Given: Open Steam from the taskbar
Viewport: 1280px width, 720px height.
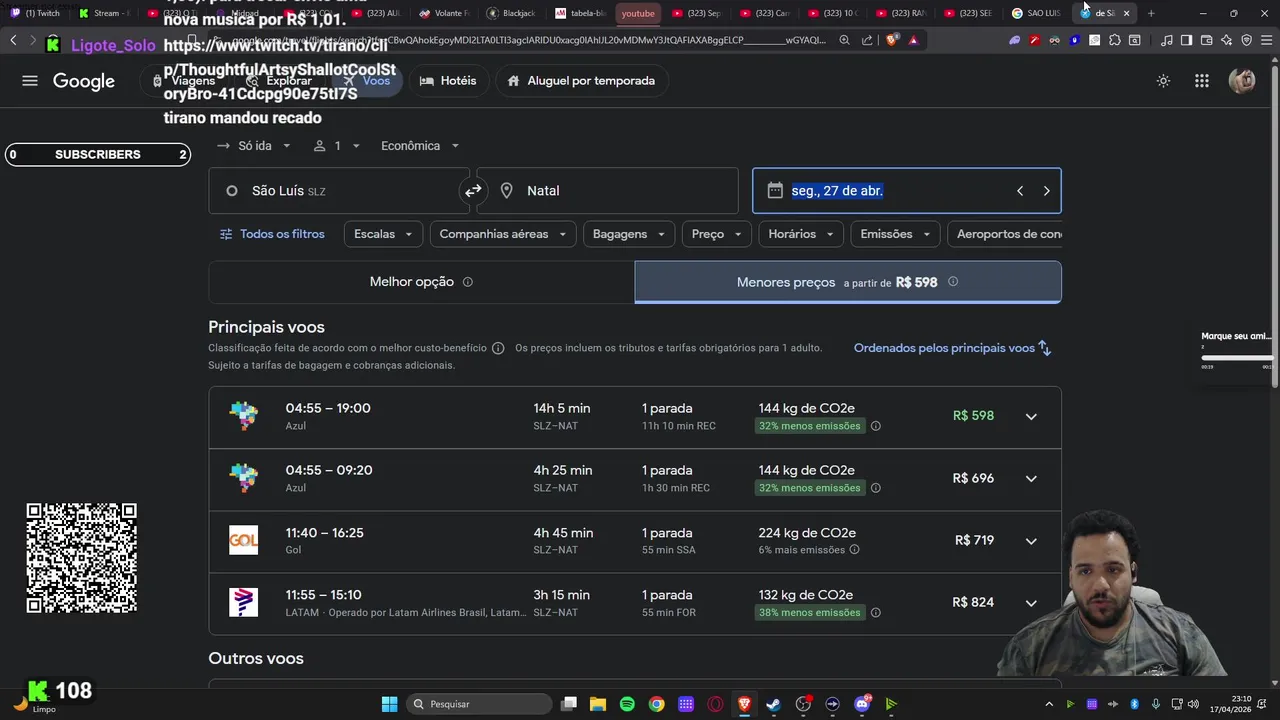Looking at the screenshot, I should [773, 704].
